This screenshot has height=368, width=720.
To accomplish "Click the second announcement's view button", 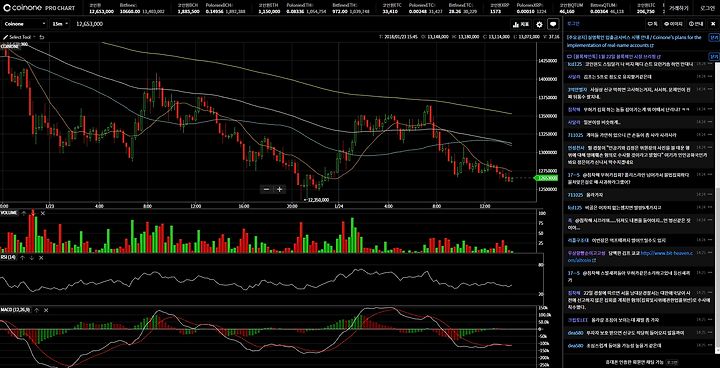I will [x=714, y=56].
